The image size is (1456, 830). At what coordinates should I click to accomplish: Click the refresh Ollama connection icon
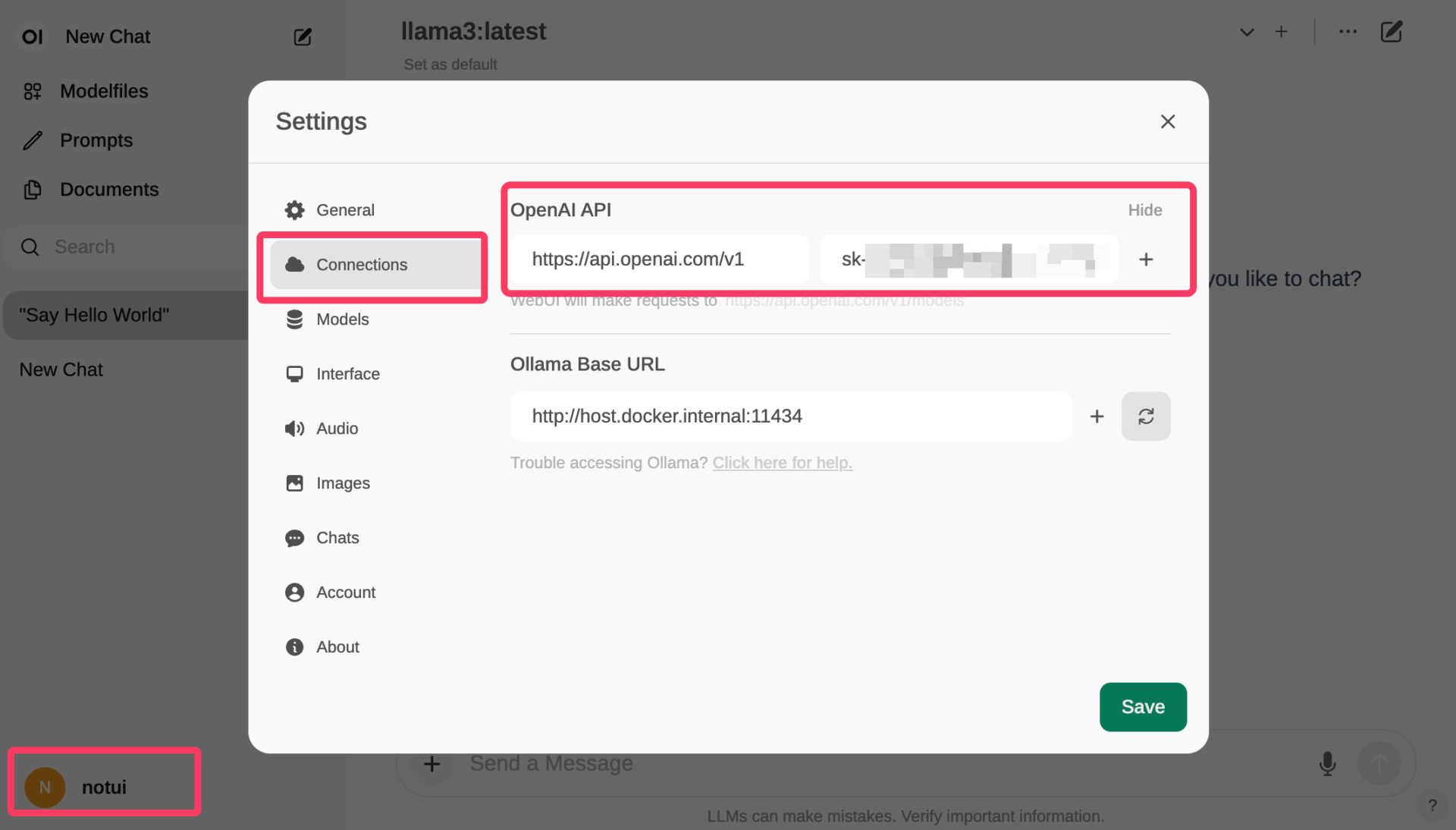point(1145,416)
